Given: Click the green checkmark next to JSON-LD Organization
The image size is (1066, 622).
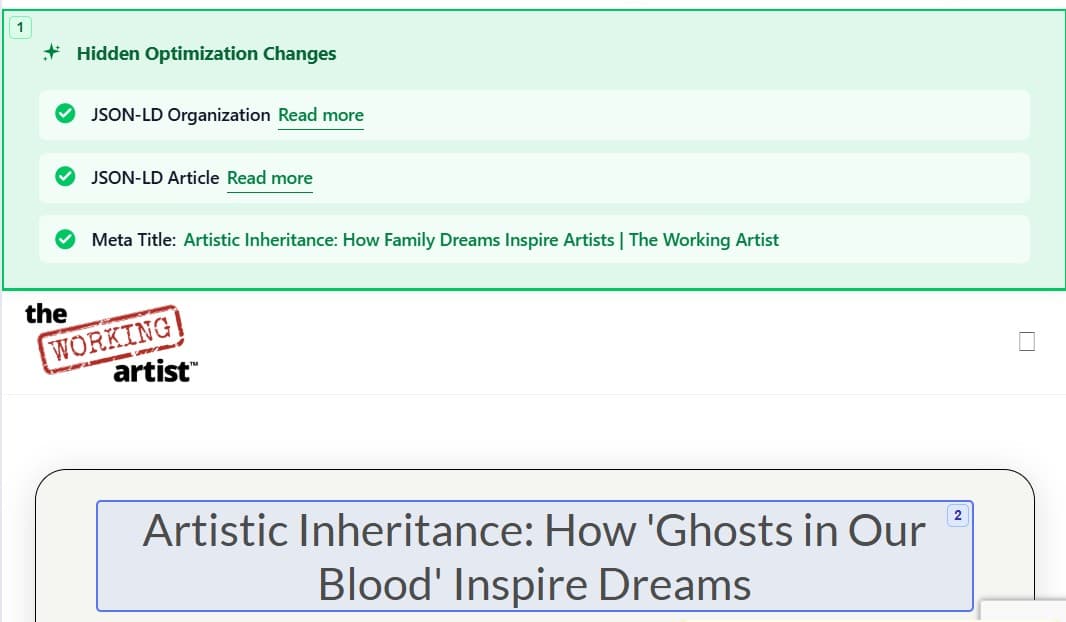Looking at the screenshot, I should coord(65,113).
